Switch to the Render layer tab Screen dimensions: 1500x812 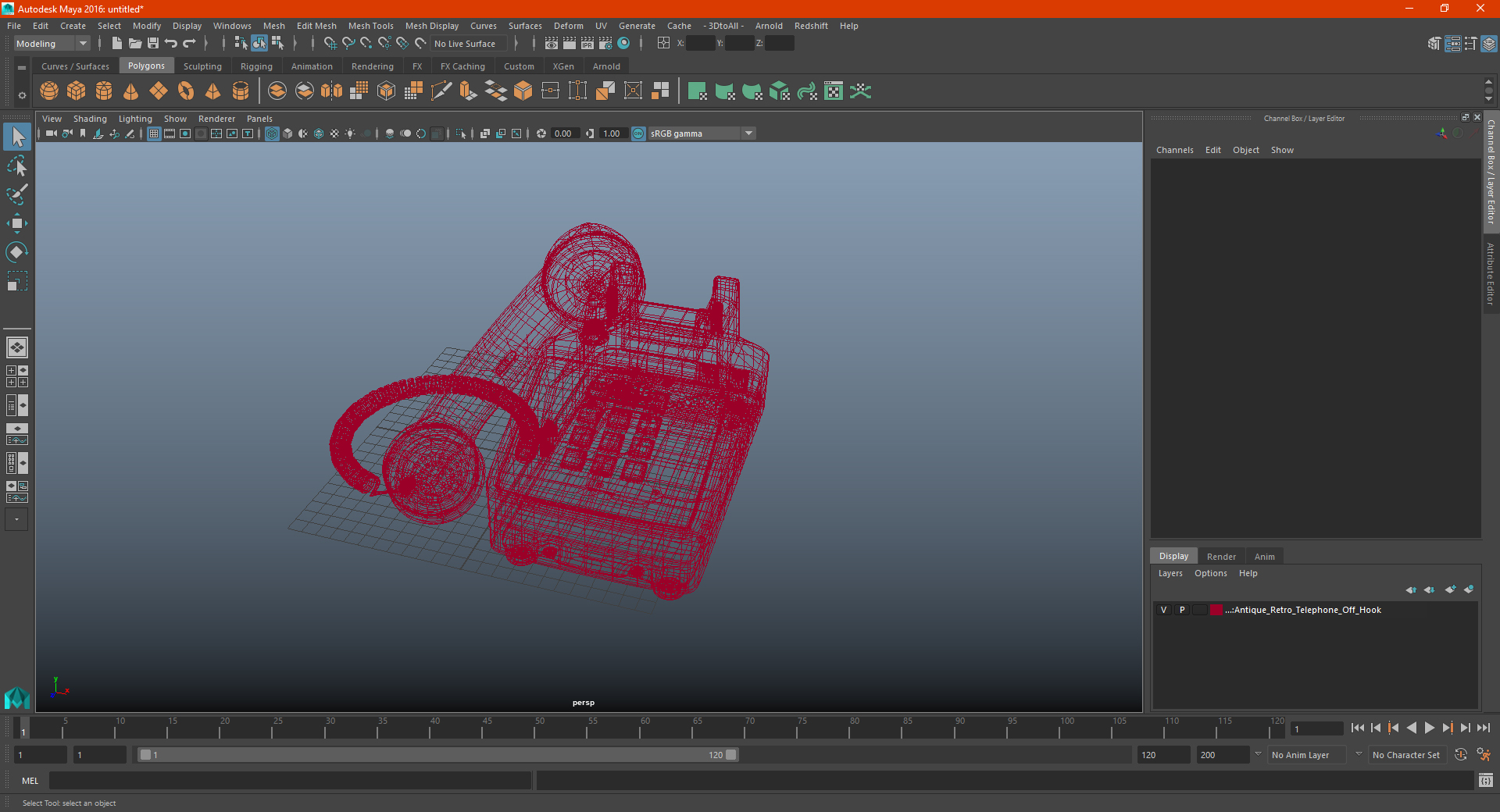[x=1221, y=557]
